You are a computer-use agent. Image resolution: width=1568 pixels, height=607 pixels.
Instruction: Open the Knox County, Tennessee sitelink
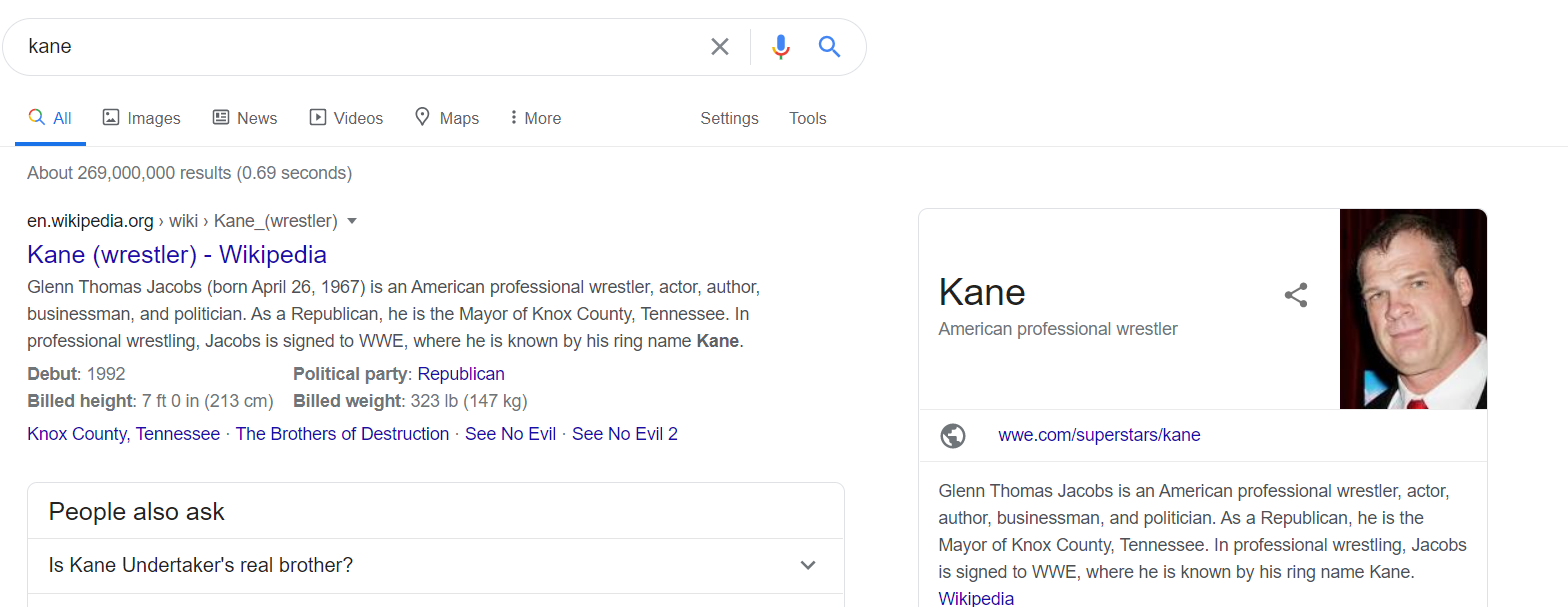tap(123, 434)
